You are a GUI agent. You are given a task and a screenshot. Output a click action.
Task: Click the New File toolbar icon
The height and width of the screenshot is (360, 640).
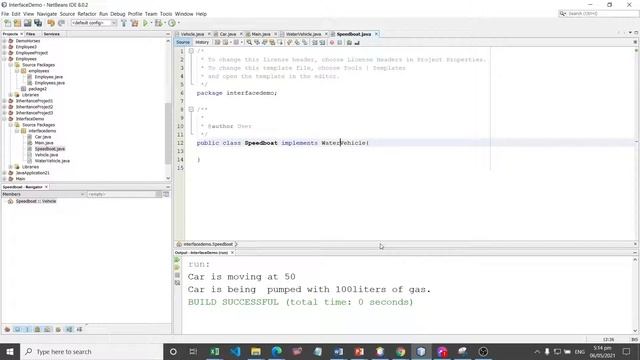7,23
